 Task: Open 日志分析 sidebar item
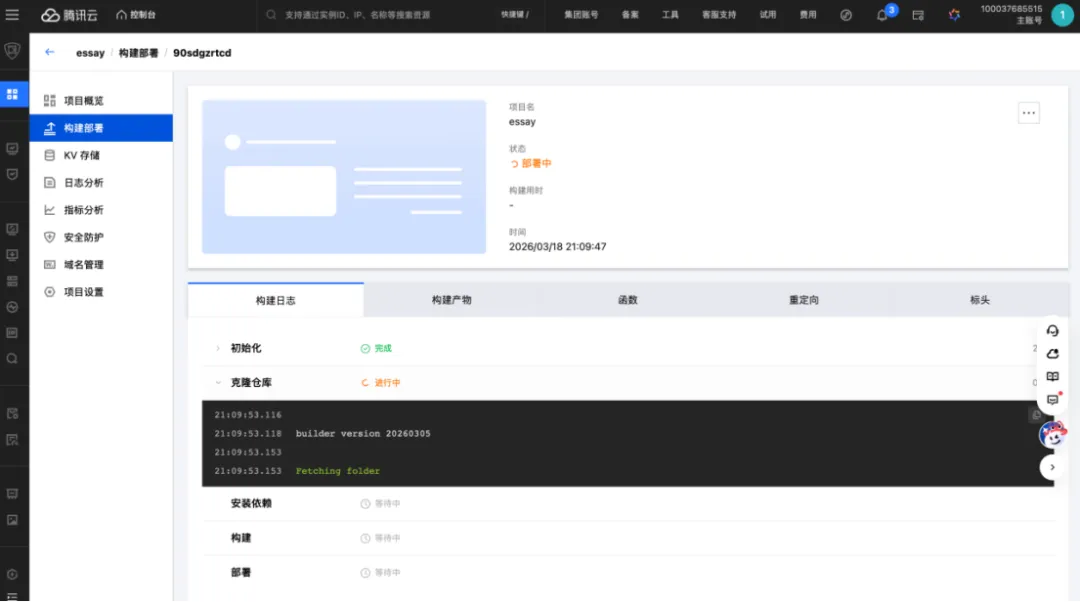pos(101,183)
